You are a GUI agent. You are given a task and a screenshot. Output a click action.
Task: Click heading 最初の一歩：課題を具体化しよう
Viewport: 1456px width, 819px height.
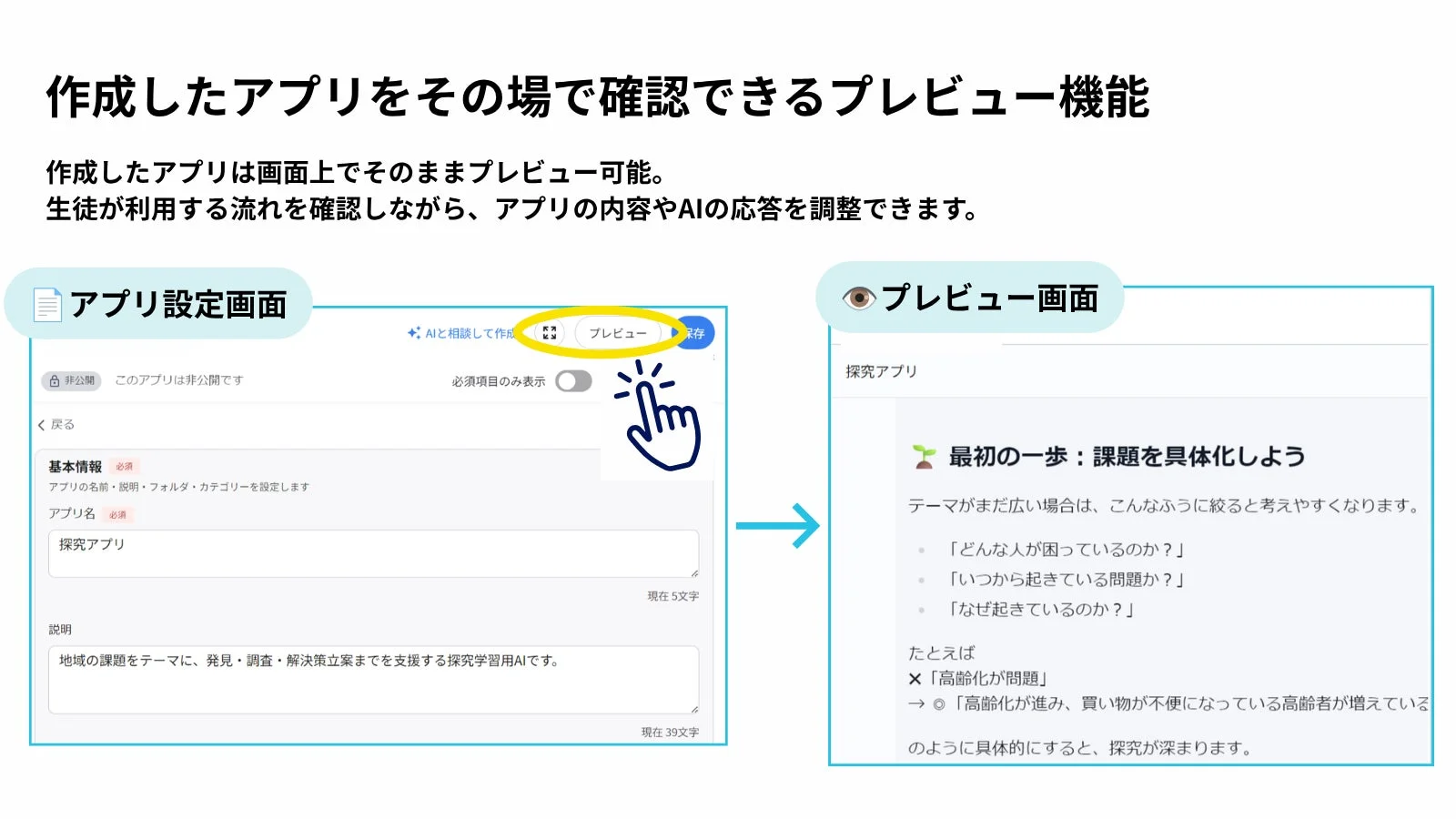(x=1127, y=457)
